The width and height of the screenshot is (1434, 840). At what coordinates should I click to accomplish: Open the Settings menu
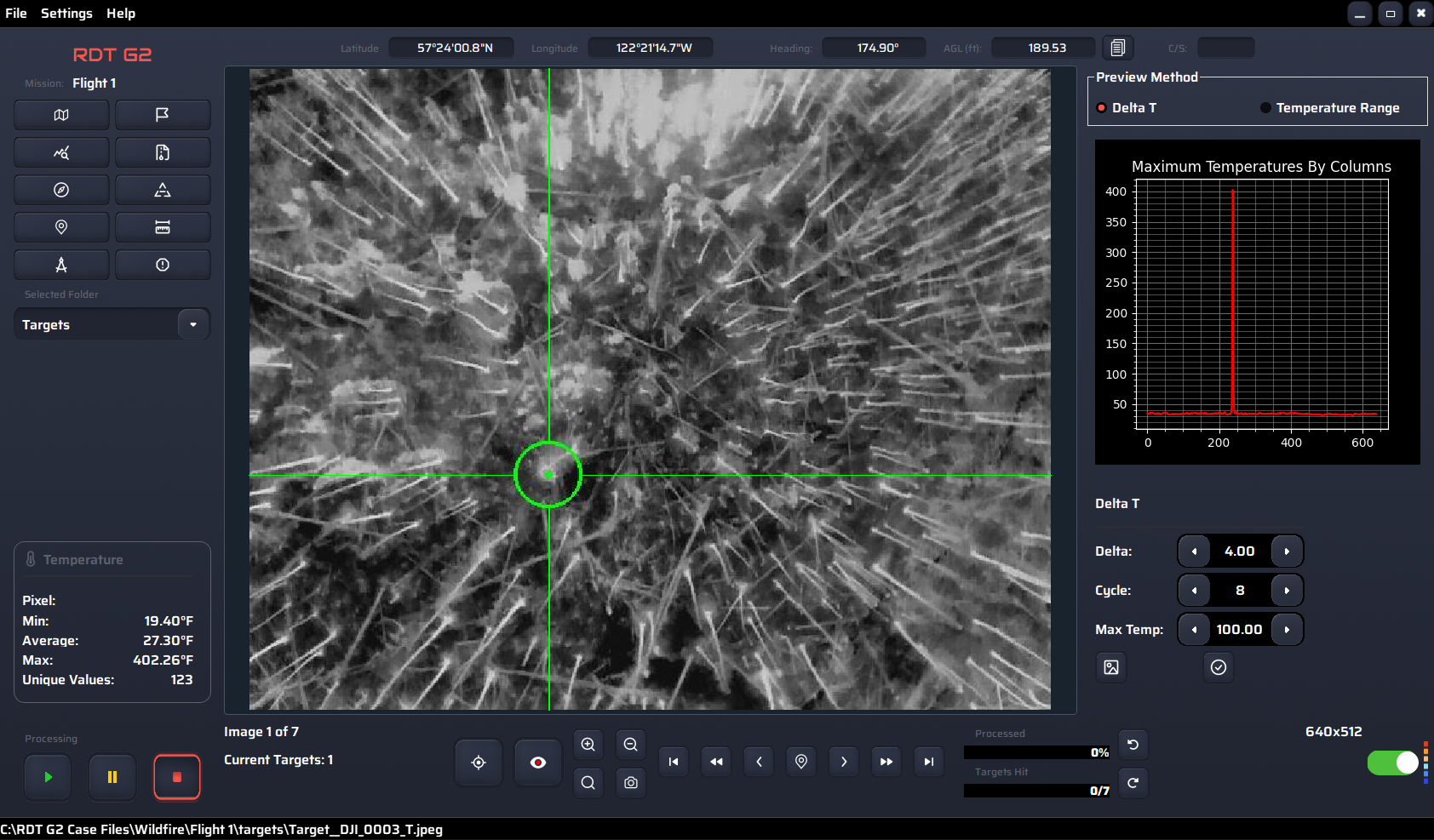coord(66,14)
